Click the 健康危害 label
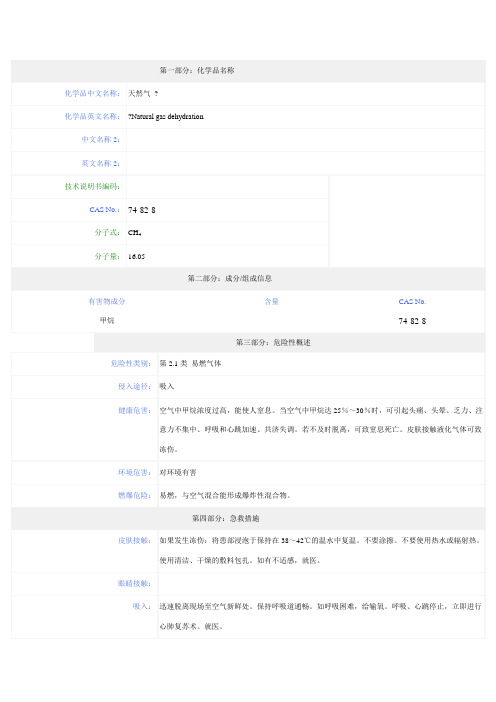 pos(135,410)
